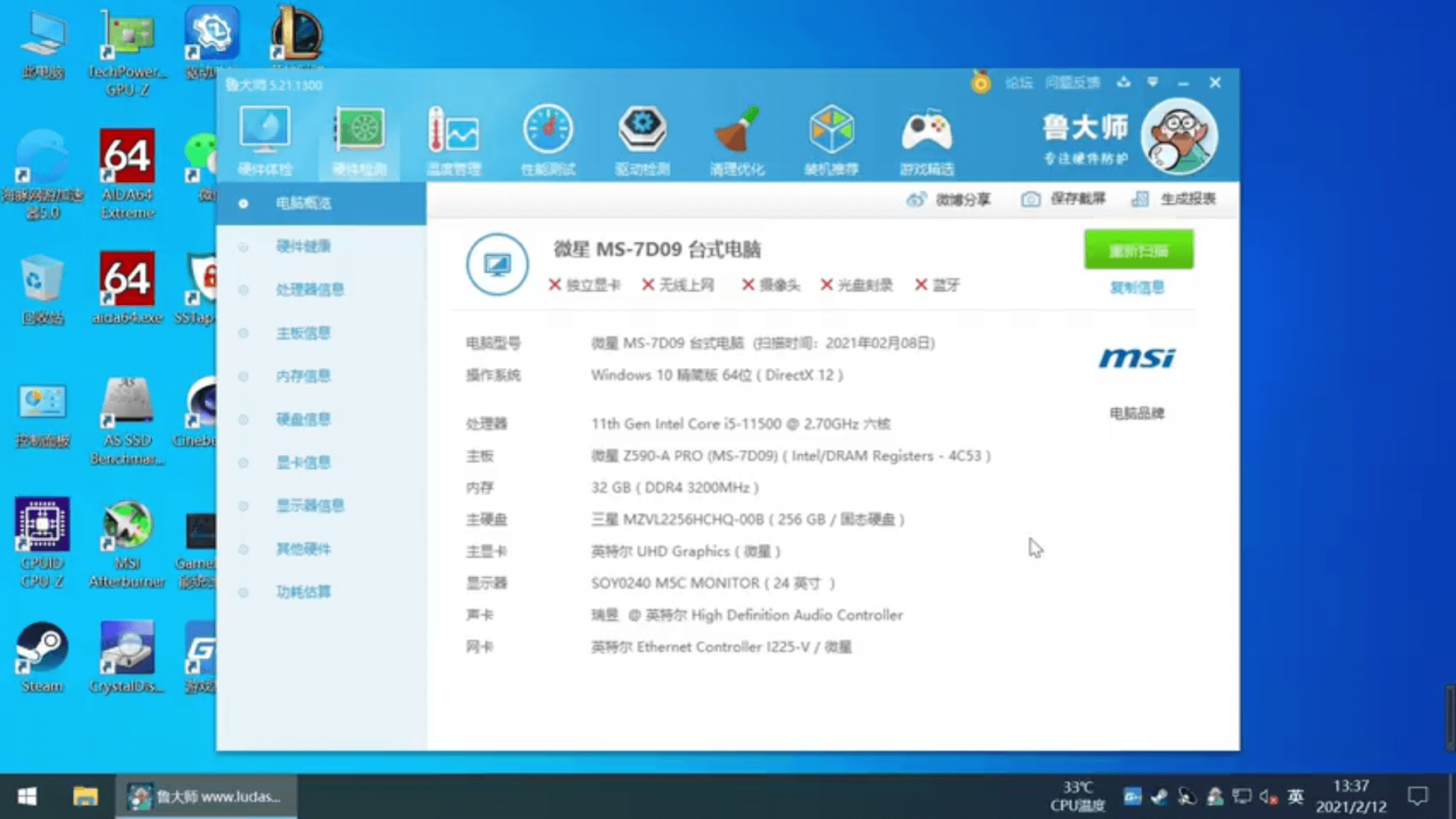Click the 光盘刻录 missing feature indicator
Screen dimensions: 1456x819
[x=856, y=285]
